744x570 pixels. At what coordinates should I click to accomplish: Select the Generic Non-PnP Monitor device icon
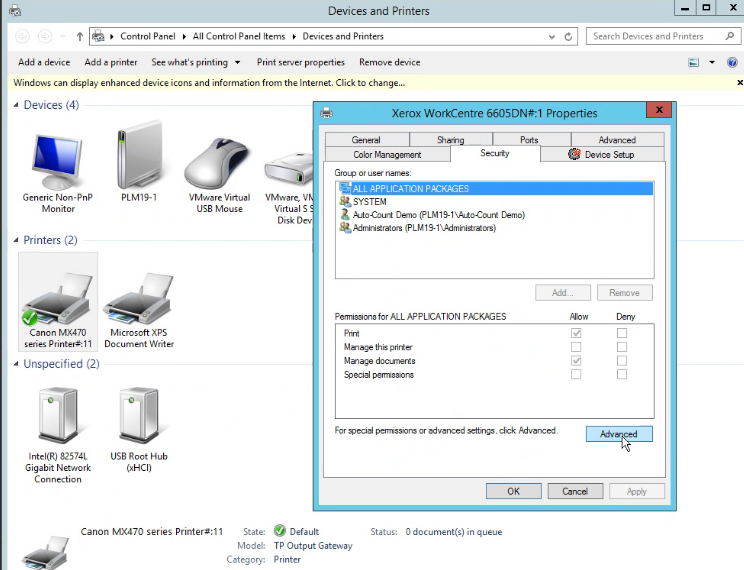[x=58, y=160]
